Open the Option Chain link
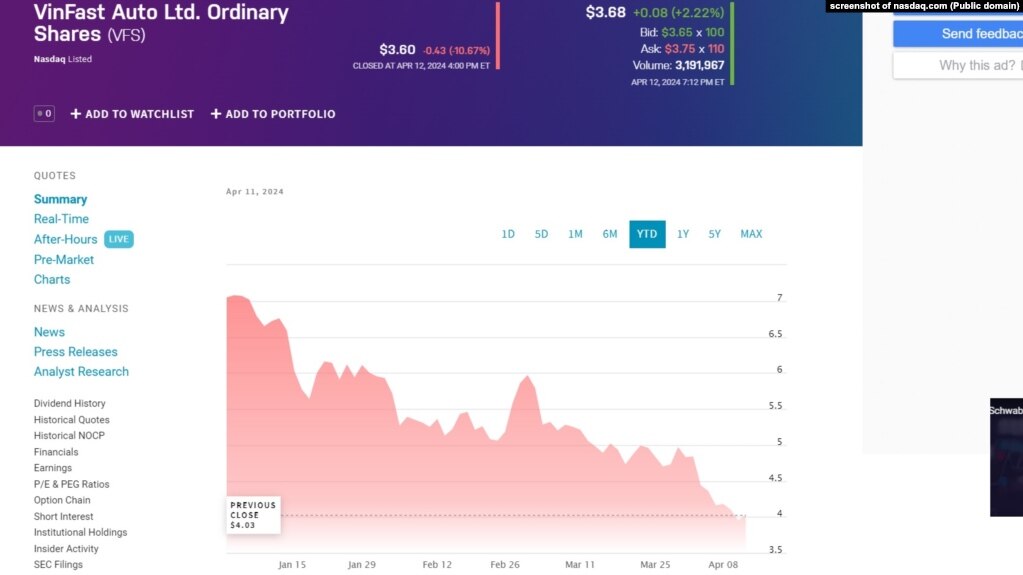The height and width of the screenshot is (575, 1023). [62, 500]
